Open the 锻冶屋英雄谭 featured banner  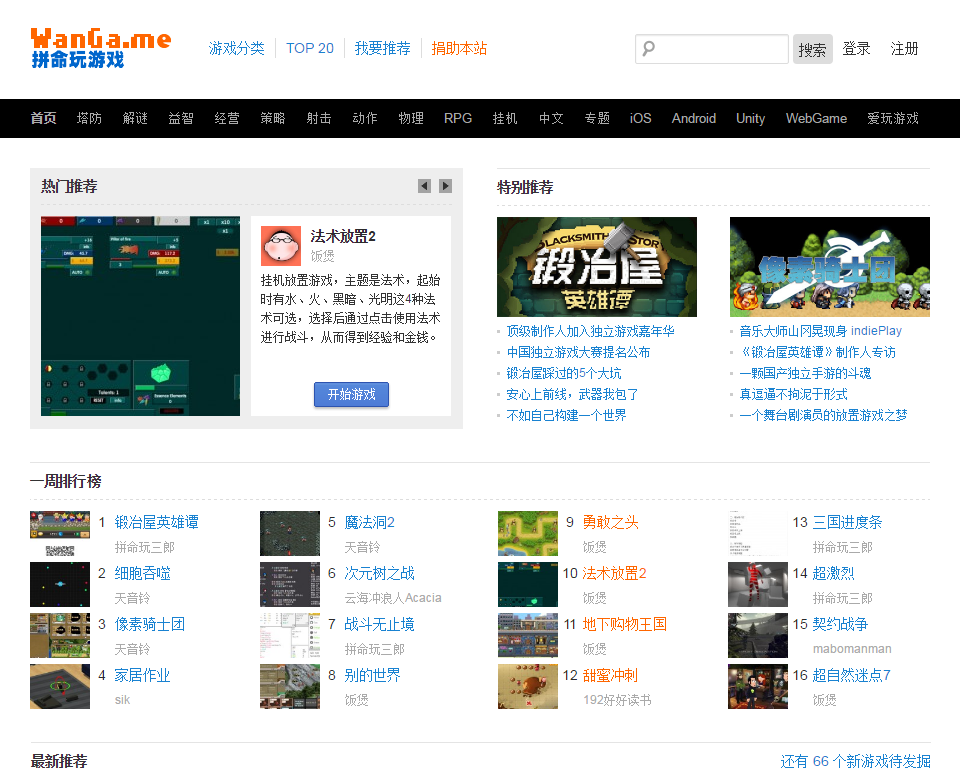point(596,267)
